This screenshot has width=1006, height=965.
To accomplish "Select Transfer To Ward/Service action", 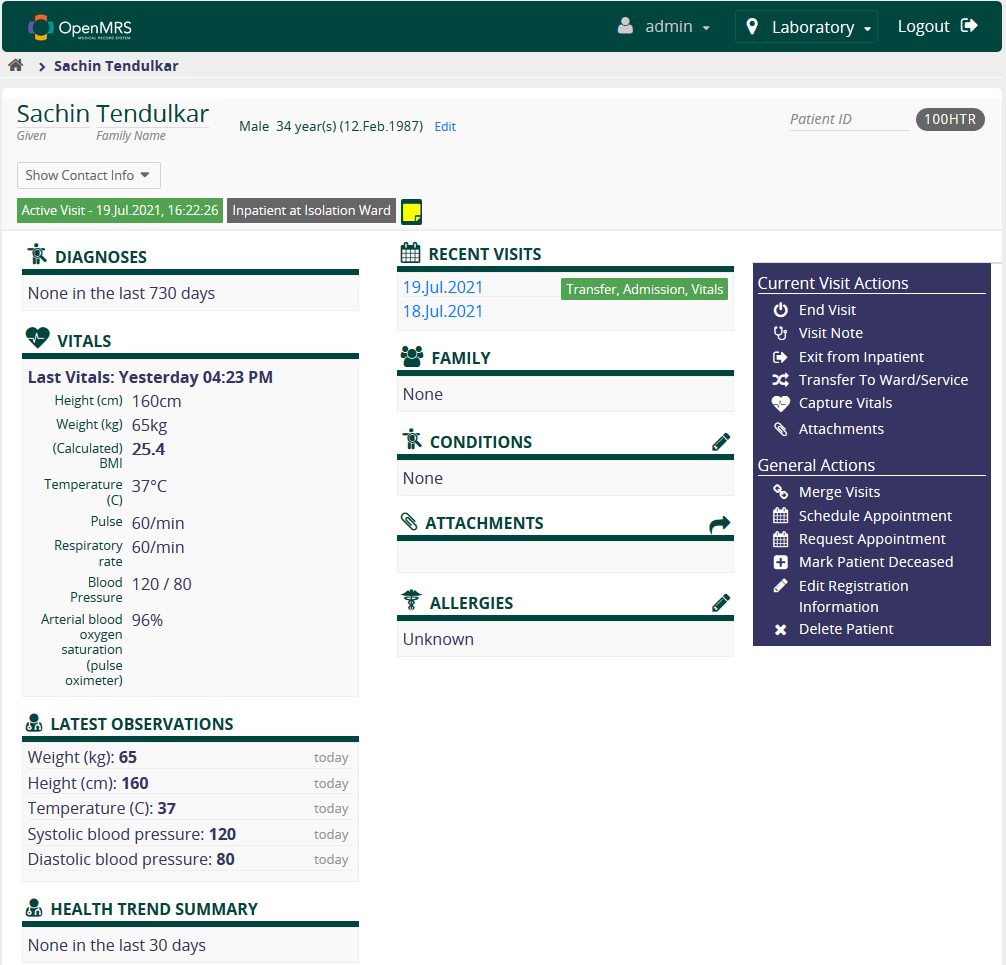I will pos(882,380).
